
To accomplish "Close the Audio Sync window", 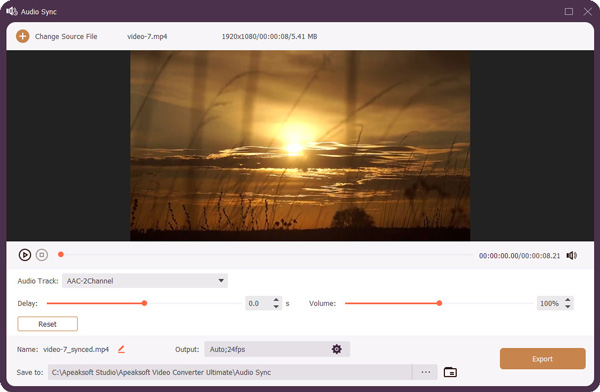I will pos(588,11).
